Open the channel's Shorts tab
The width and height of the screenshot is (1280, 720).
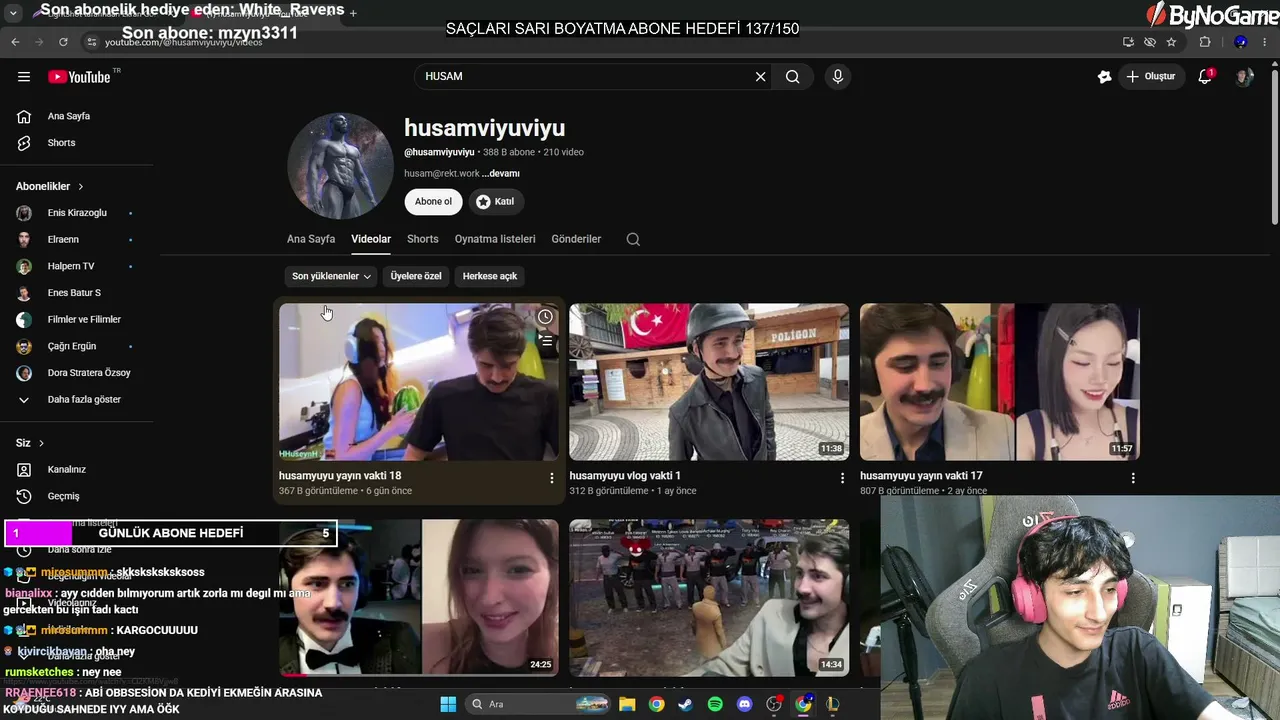423,239
